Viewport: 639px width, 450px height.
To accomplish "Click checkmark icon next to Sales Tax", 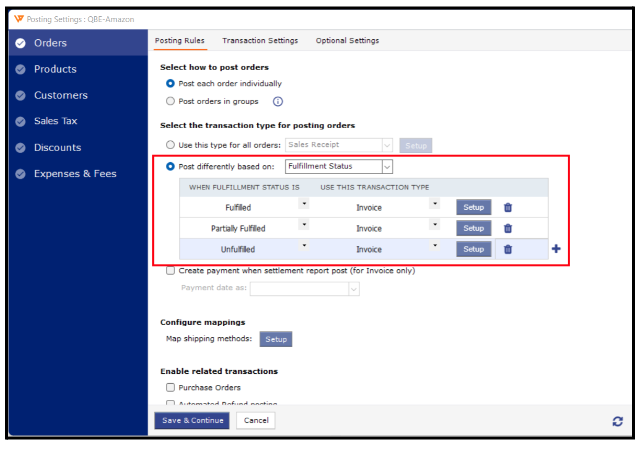I will 21,122.
